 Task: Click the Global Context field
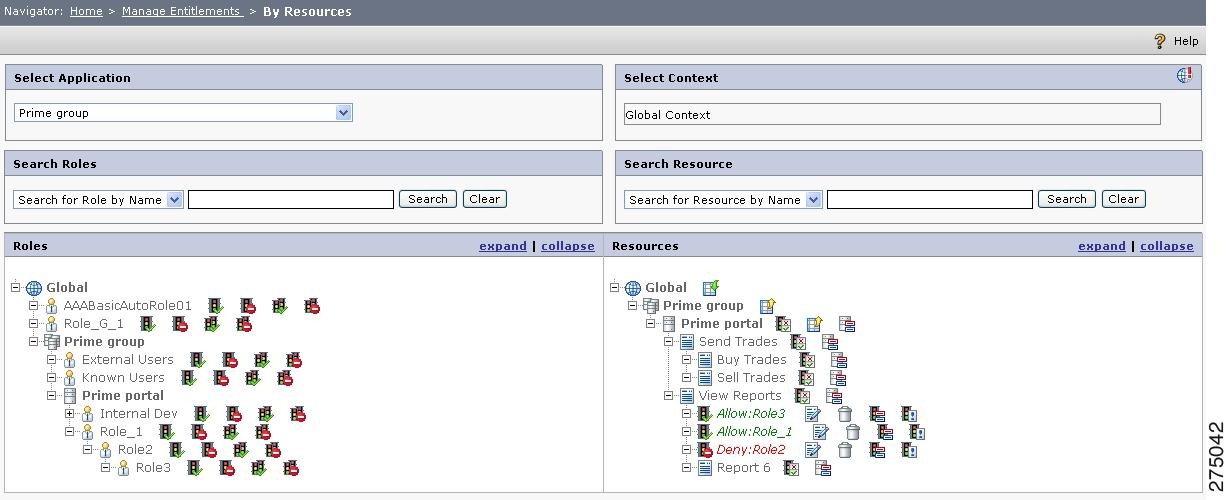coord(892,114)
